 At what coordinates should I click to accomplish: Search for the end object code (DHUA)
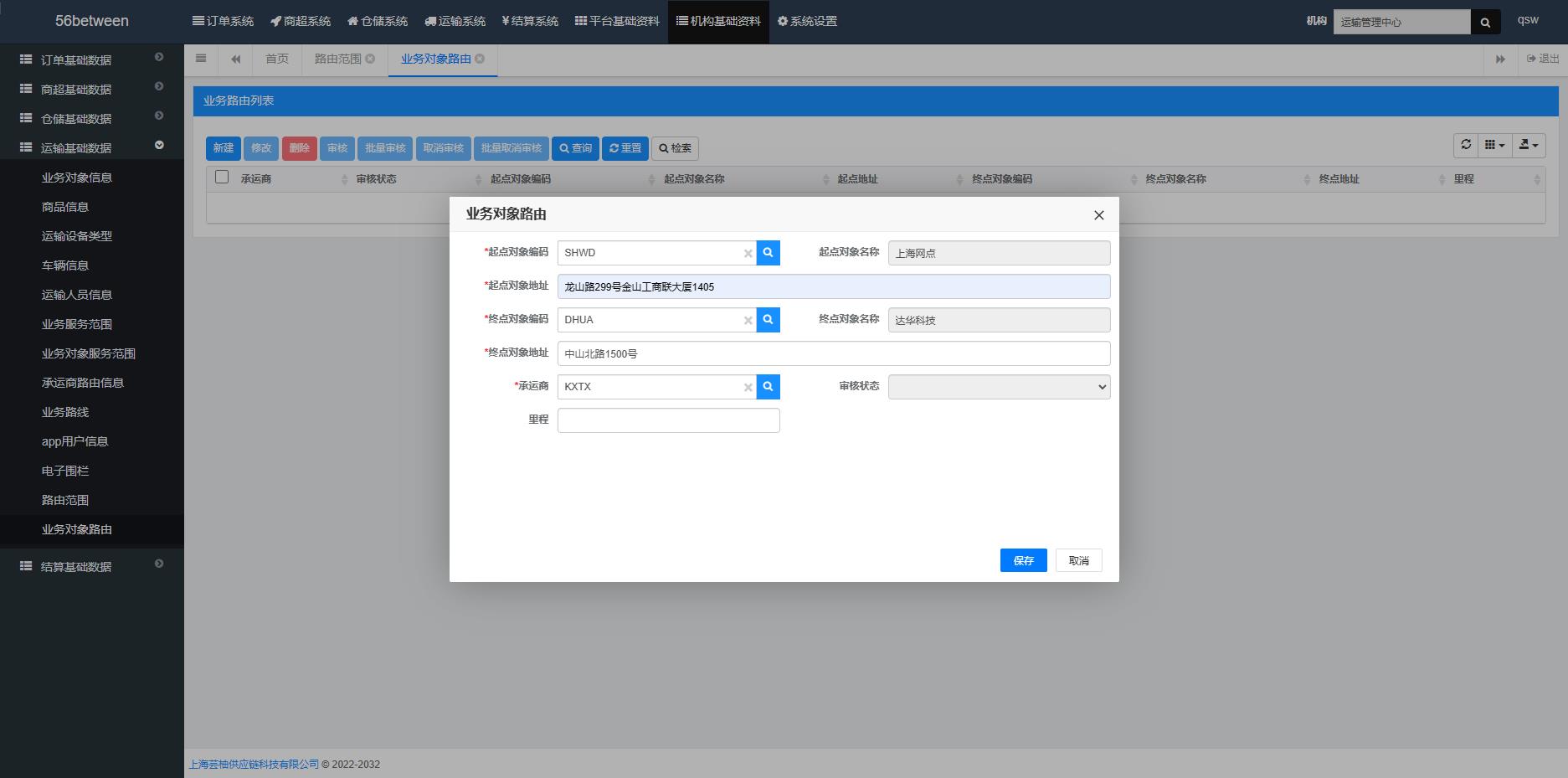[768, 320]
